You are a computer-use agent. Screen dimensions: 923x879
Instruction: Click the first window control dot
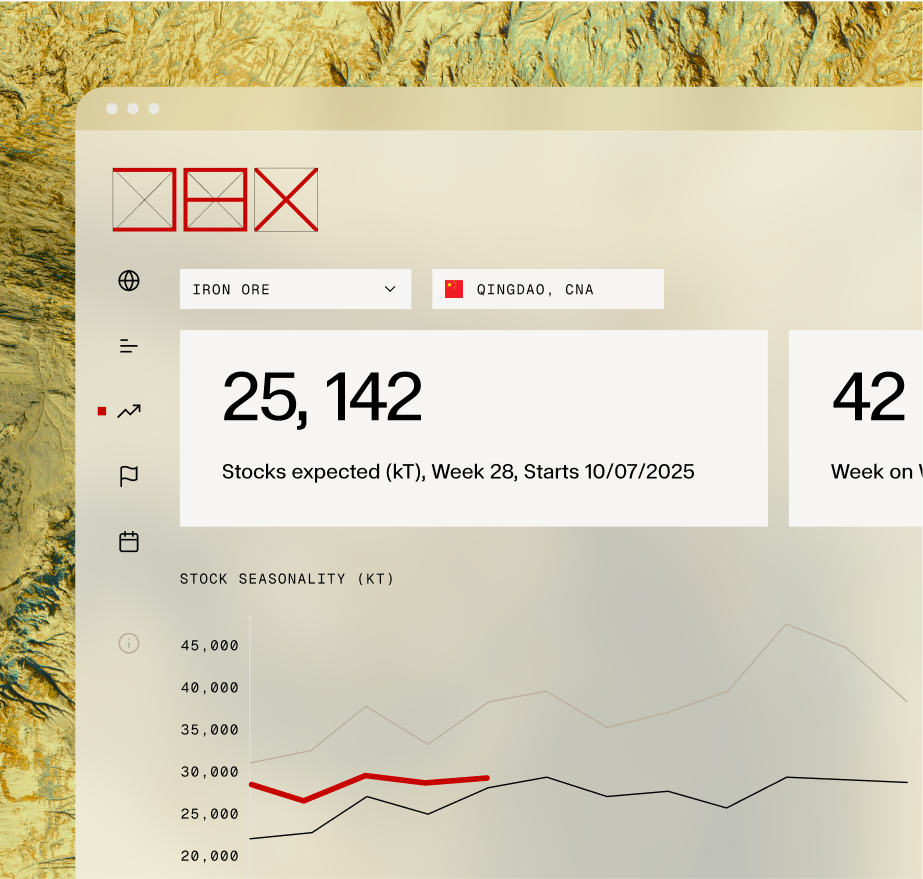coord(112,108)
